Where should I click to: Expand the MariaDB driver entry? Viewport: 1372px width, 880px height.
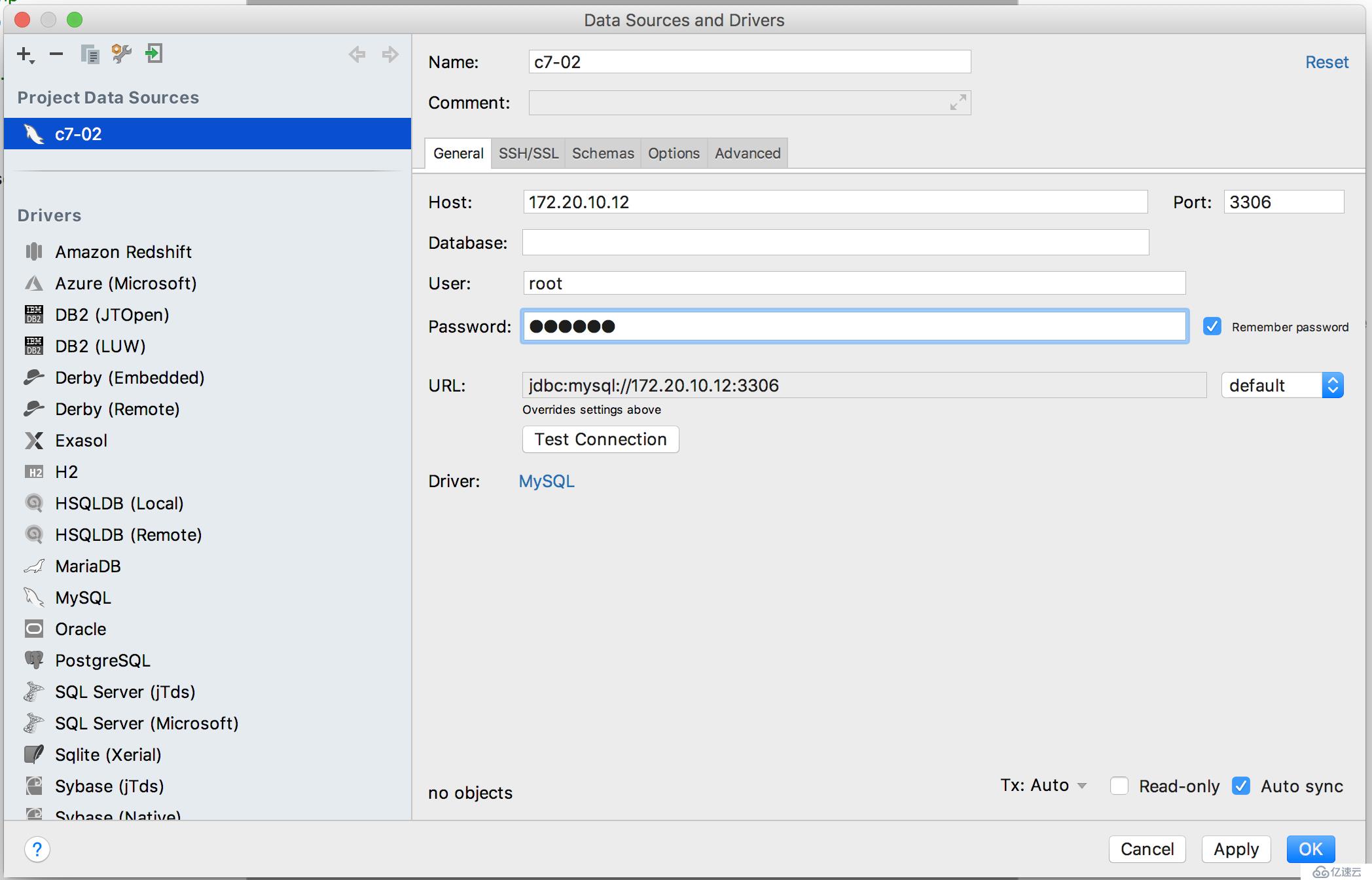(x=88, y=566)
